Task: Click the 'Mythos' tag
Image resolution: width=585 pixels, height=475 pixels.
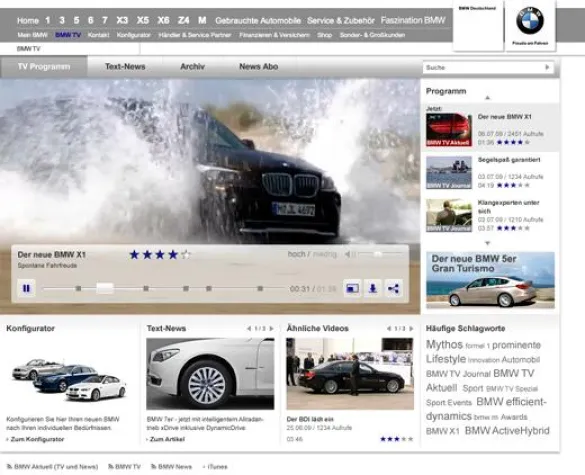Action: pyautogui.click(x=444, y=344)
